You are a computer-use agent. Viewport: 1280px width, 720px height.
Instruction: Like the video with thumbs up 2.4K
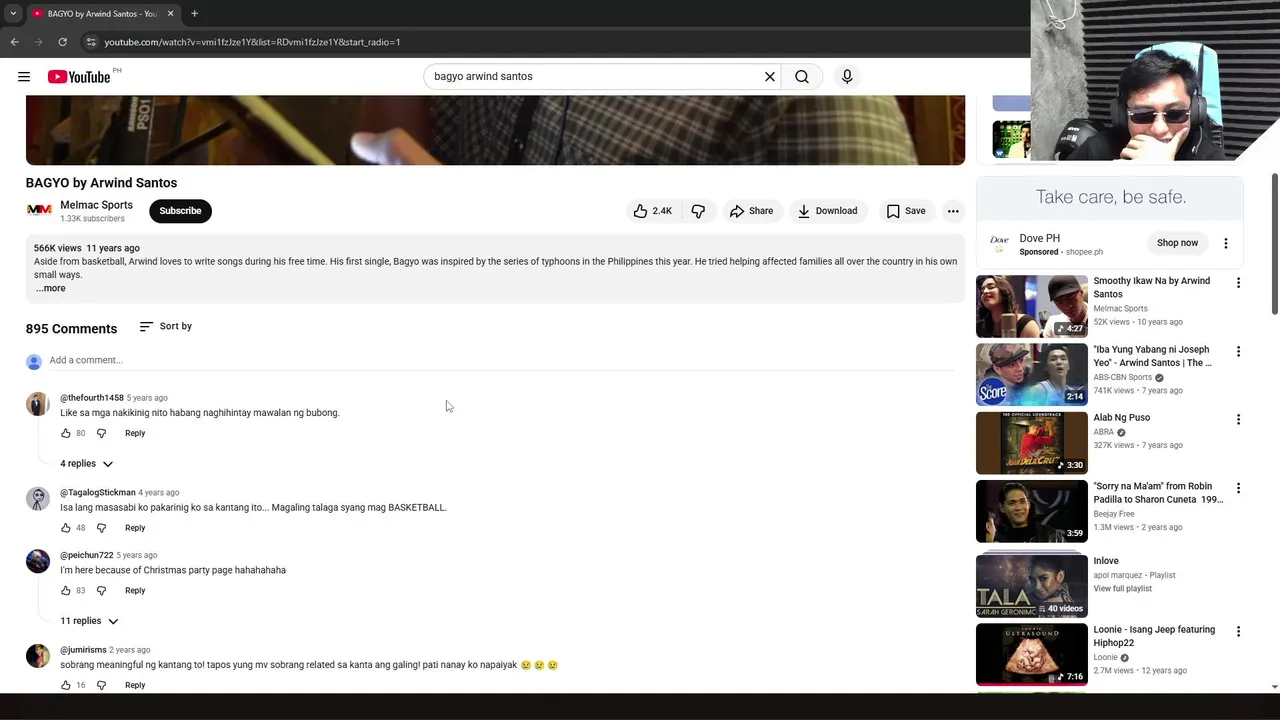pyautogui.click(x=652, y=211)
